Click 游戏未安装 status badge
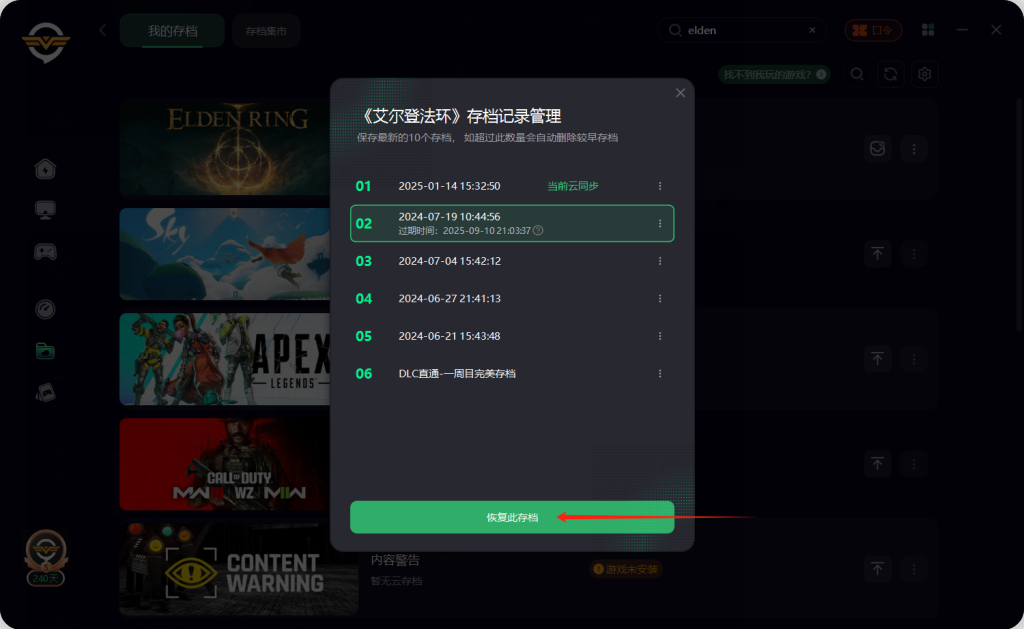The height and width of the screenshot is (629, 1024). pyautogui.click(x=626, y=570)
